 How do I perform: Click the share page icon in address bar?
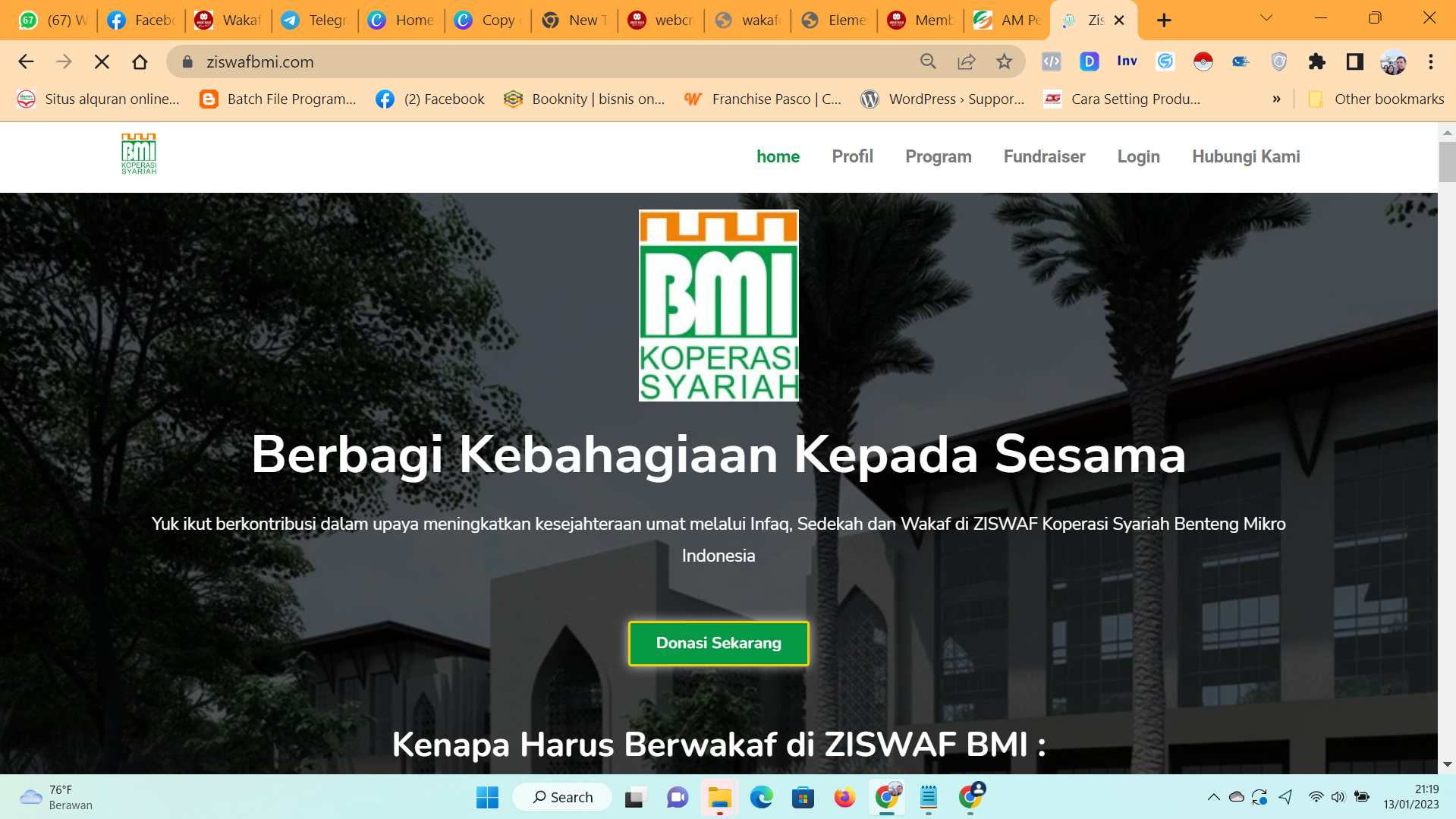[966, 61]
